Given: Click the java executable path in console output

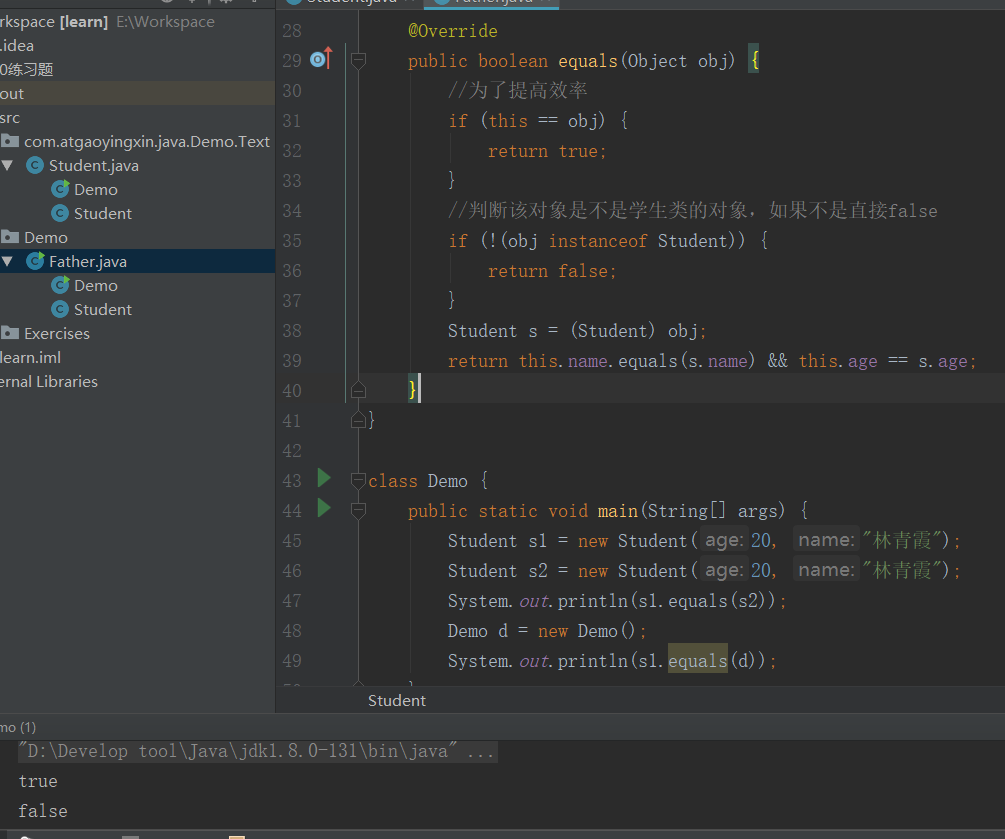Looking at the screenshot, I should click(x=237, y=751).
